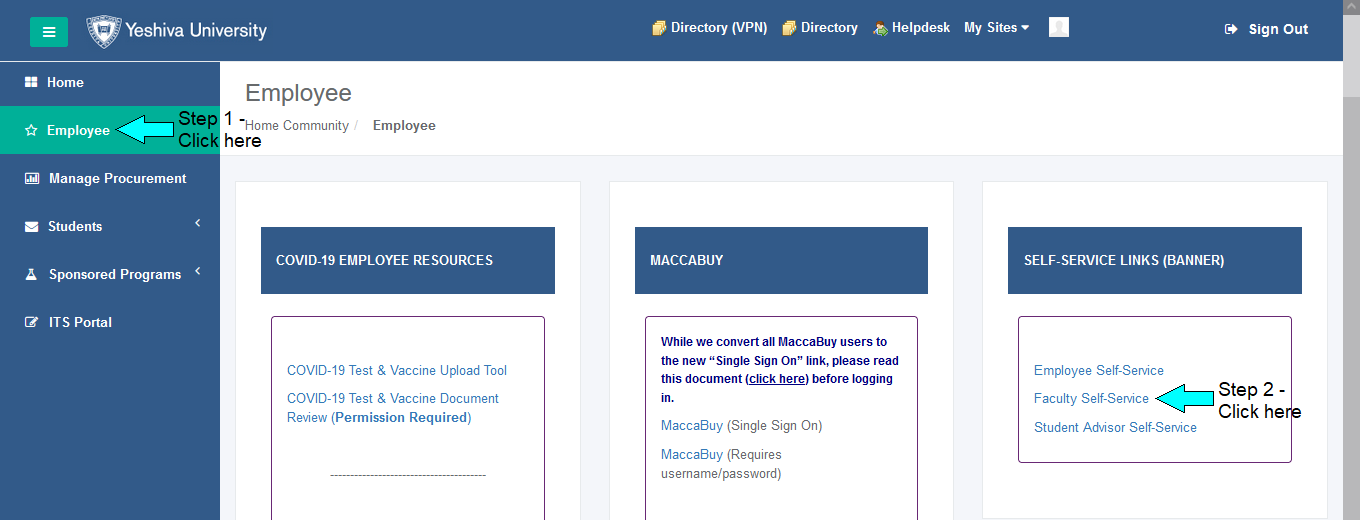The image size is (1360, 520).
Task: Click the Manage Procurement chart icon
Action: pyautogui.click(x=31, y=178)
